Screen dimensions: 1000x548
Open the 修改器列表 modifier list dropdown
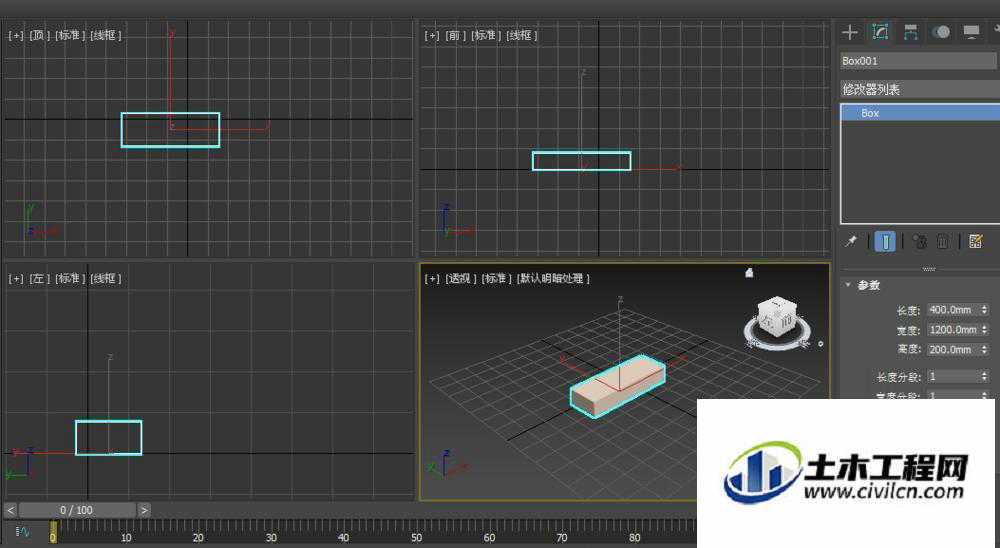(x=920, y=89)
